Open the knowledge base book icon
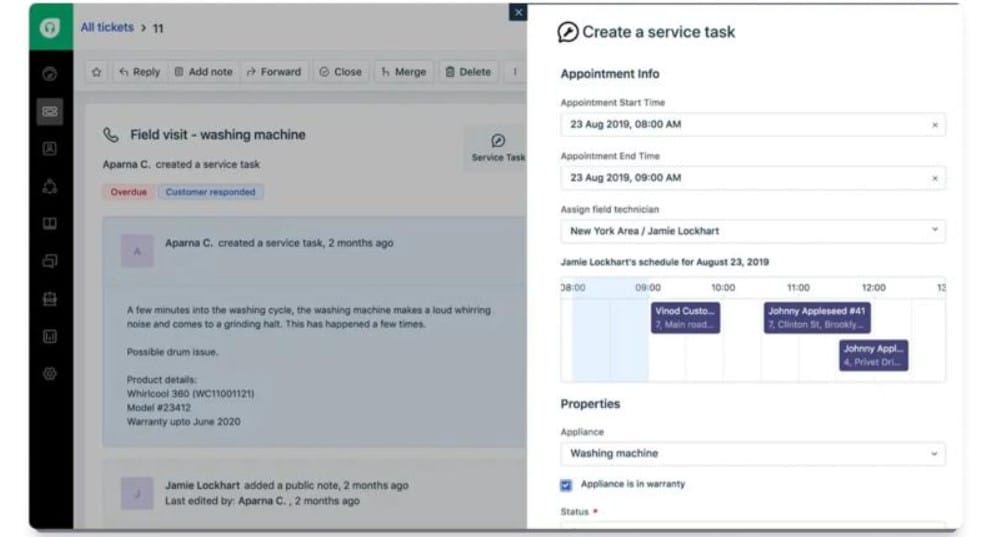The width and height of the screenshot is (993, 537). pos(49,224)
